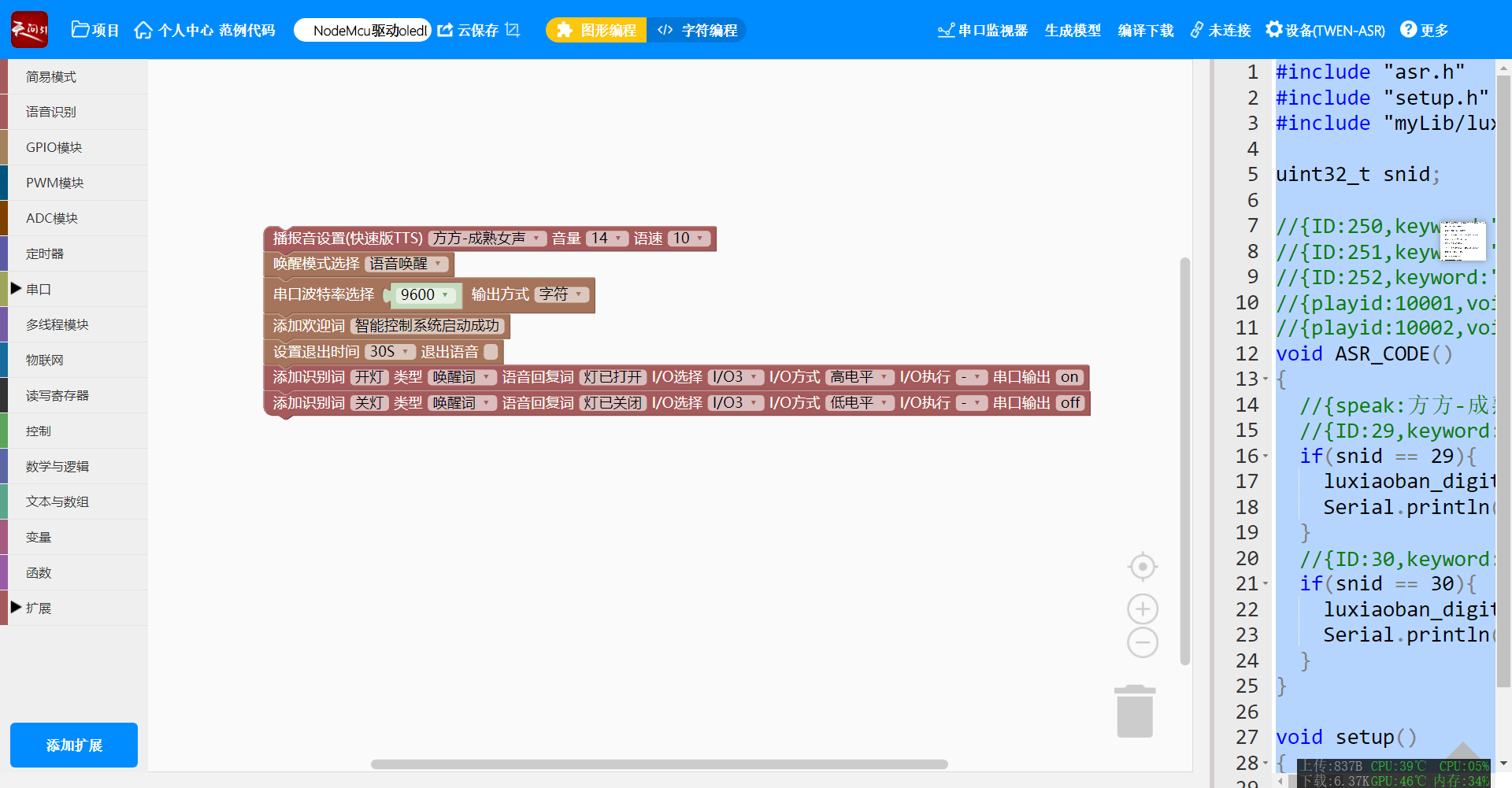Open the 语音识别 block category
This screenshot has width=1512, height=788.
pos(51,112)
